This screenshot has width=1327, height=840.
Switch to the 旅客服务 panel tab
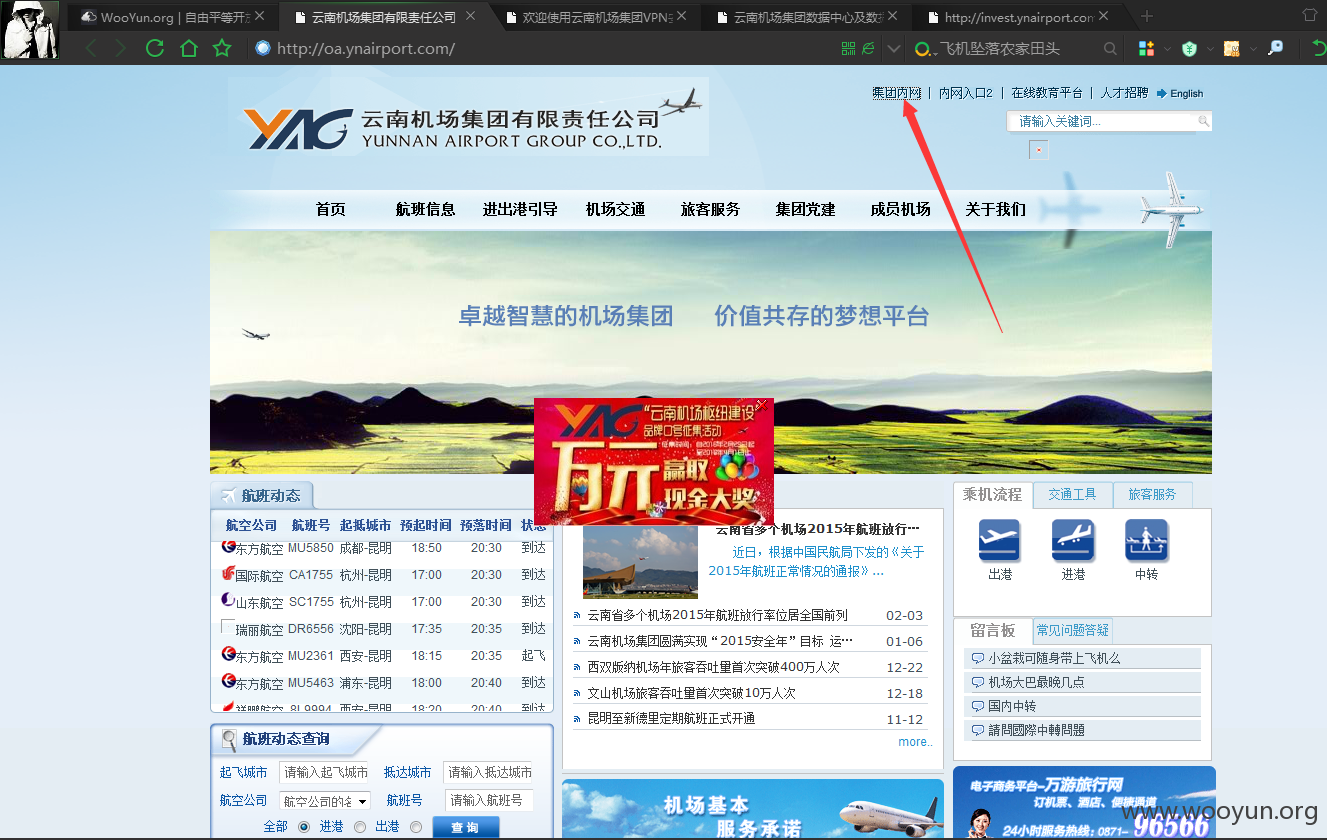tap(1152, 494)
